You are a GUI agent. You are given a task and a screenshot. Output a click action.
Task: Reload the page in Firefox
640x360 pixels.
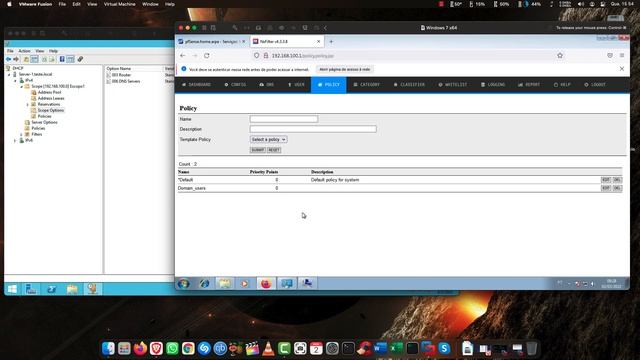(x=207, y=56)
